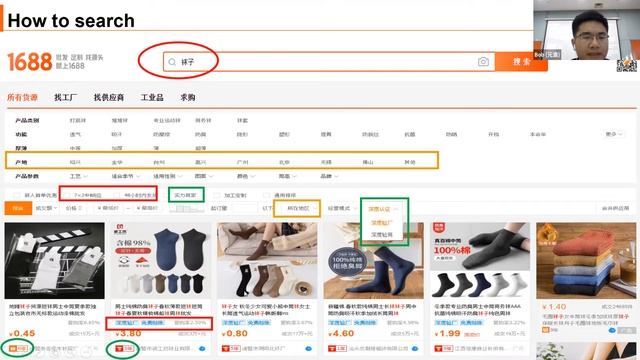This screenshot has width=640, height=360.
Task: Click the presenter webcam video
Action: 587,30
